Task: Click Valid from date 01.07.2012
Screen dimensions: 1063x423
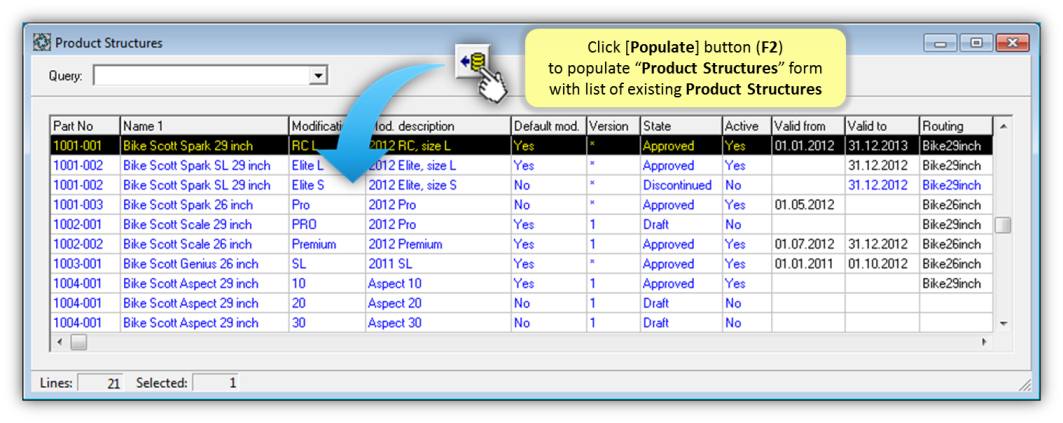Action: click(808, 244)
